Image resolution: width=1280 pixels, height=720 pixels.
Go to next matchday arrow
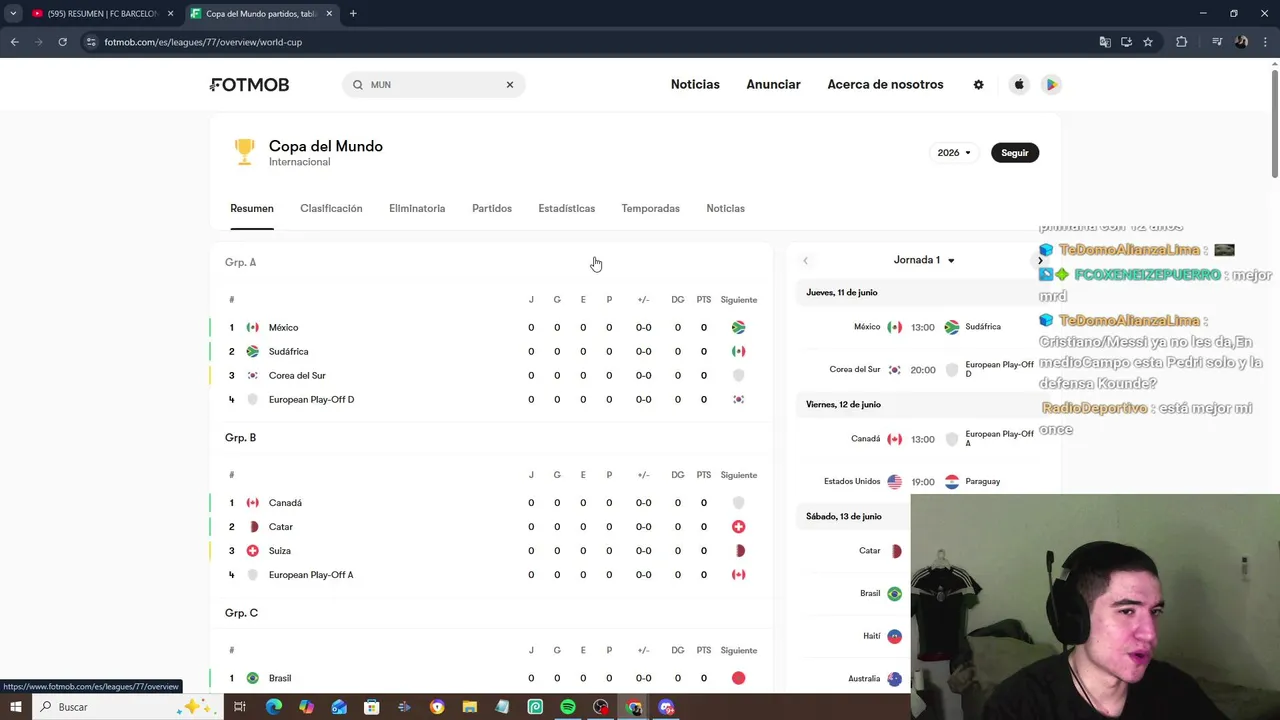[1039, 260]
